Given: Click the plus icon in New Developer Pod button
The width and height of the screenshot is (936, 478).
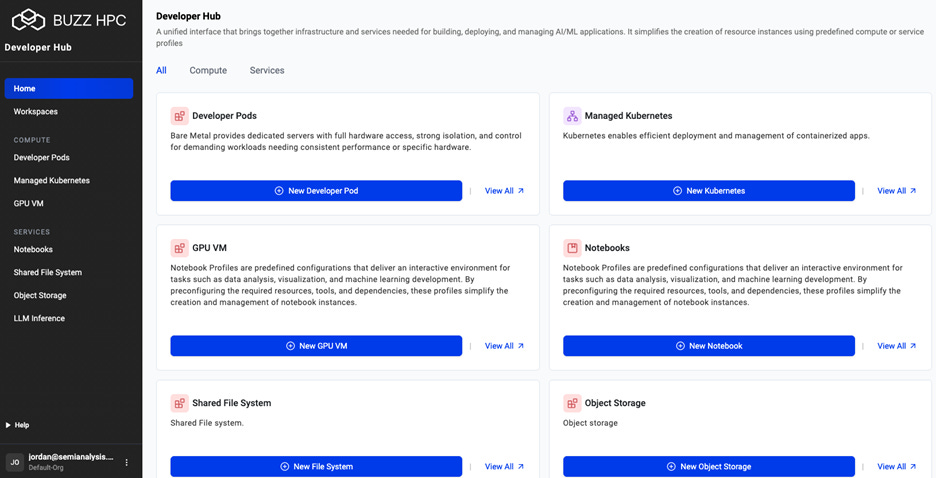Looking at the screenshot, I should point(279,191).
